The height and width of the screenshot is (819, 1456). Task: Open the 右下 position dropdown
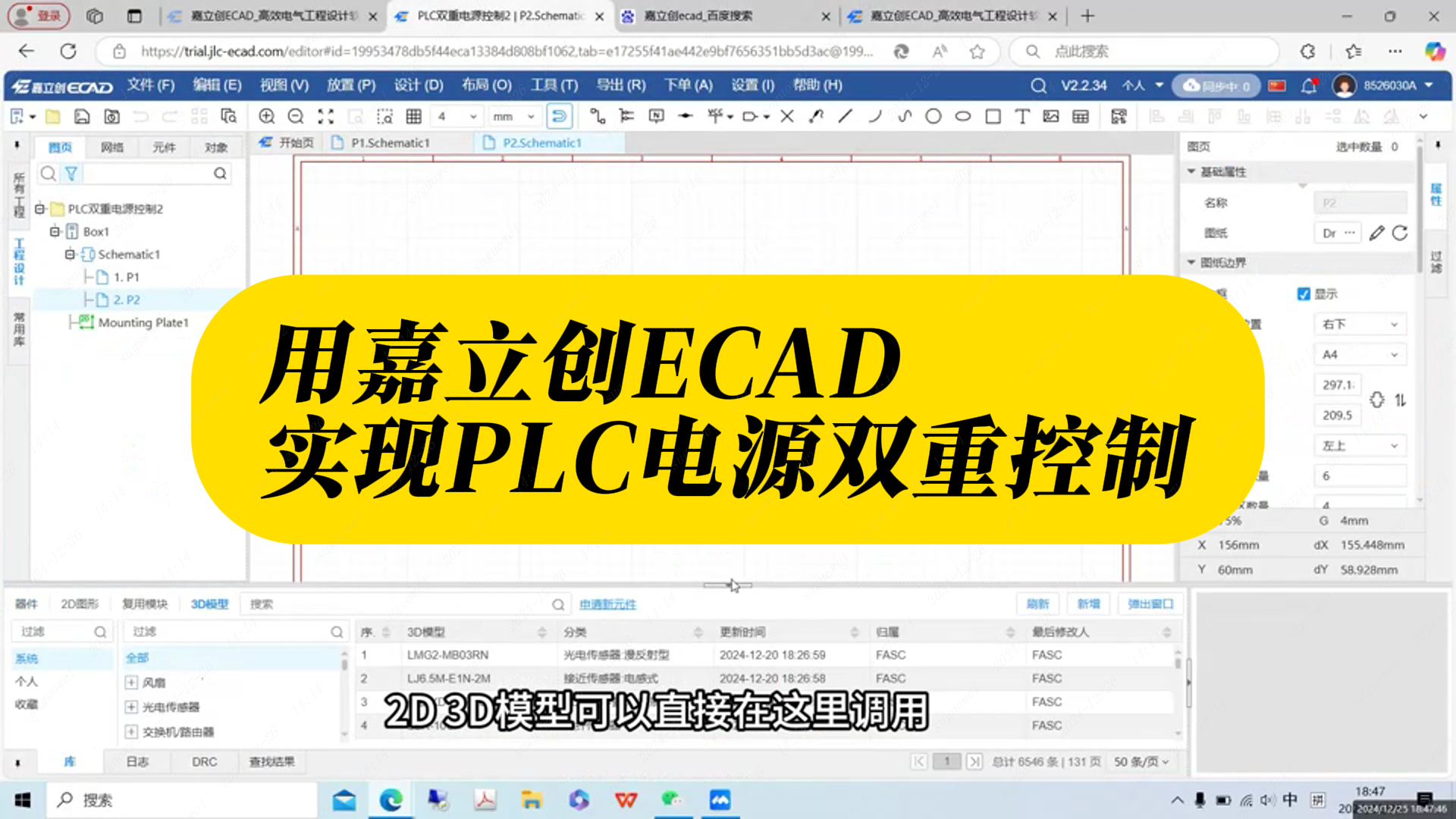tap(1360, 324)
